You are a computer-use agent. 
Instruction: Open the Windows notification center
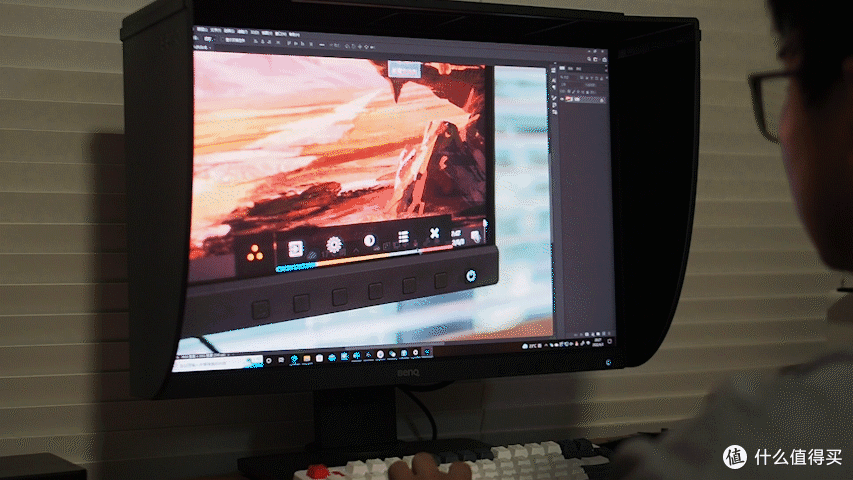tap(610, 341)
